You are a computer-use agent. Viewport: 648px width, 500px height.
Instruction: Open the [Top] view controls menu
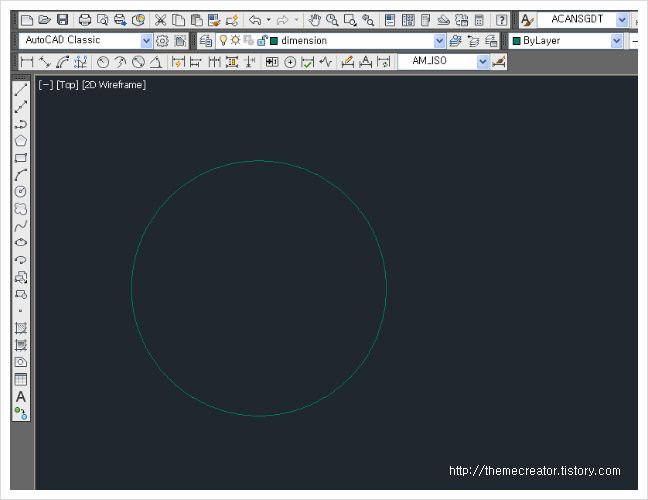(x=67, y=85)
